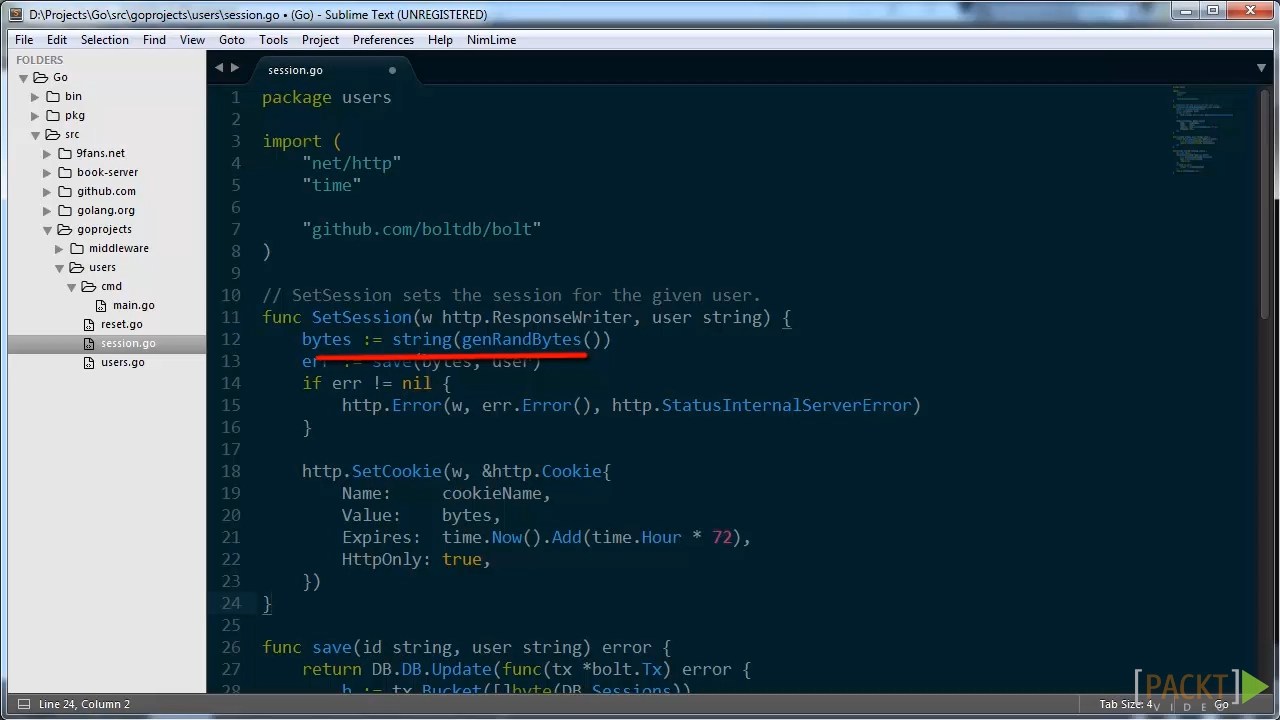Open the File menu

click(24, 40)
